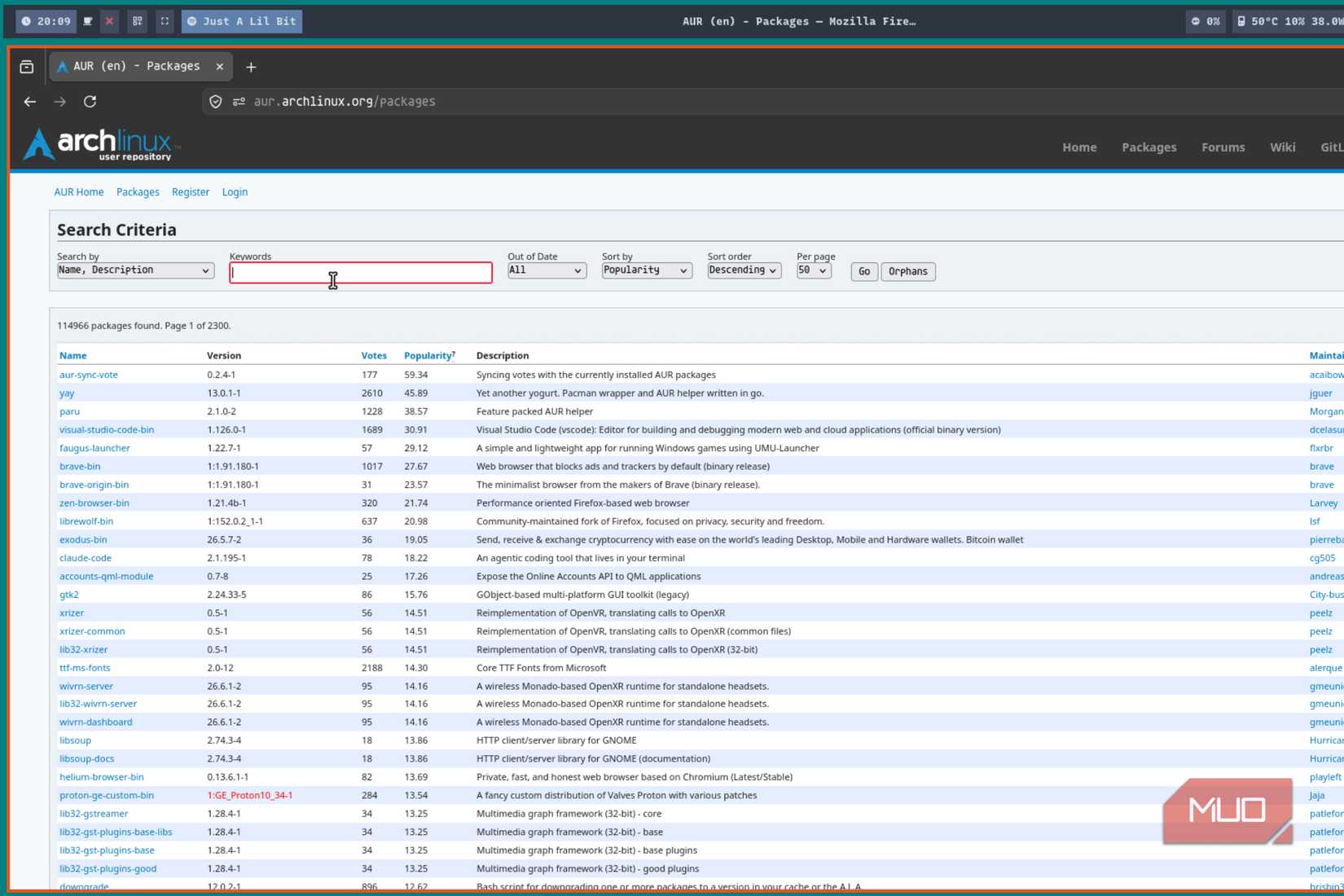Click the 0% indicator in top panel
The height and width of the screenshot is (896, 1344).
pos(1206,21)
